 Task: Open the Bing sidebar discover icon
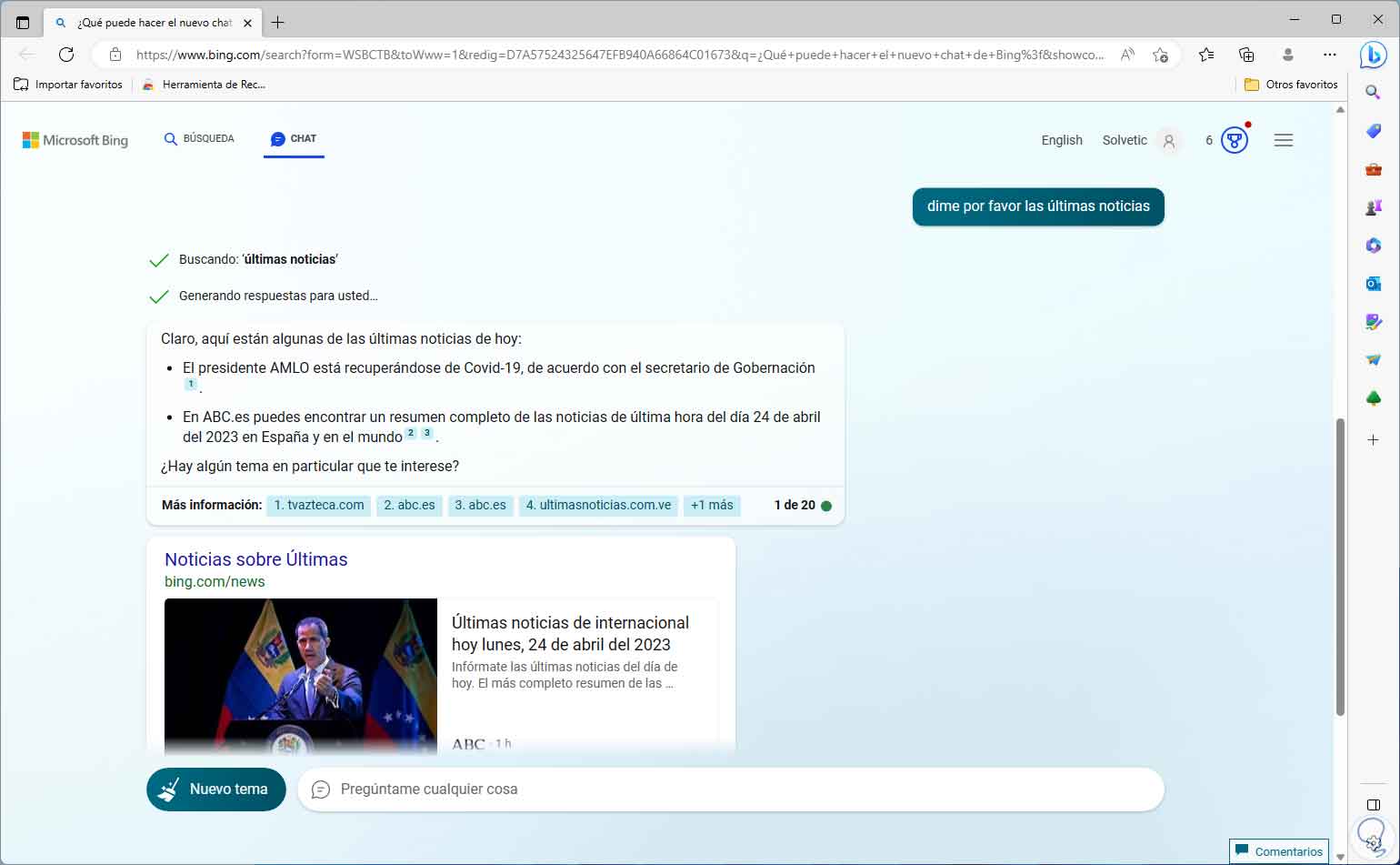(x=1373, y=55)
